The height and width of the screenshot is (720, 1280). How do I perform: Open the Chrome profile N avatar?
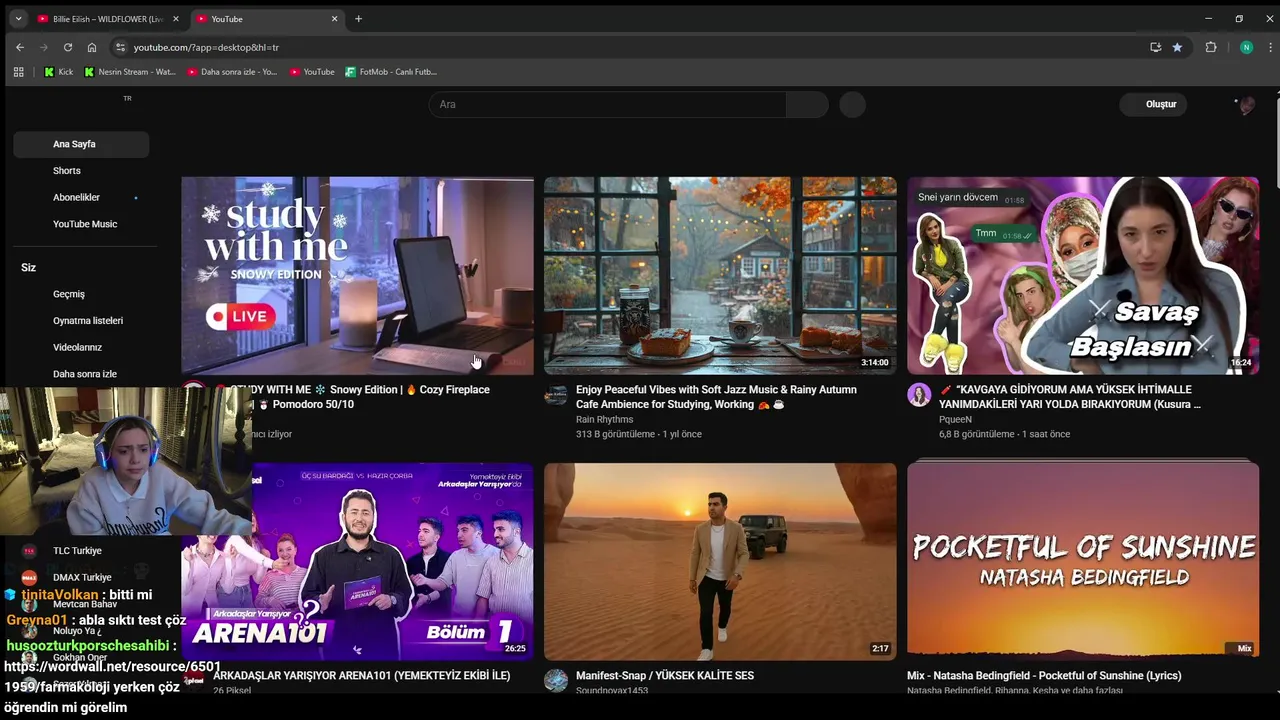pos(1246,47)
